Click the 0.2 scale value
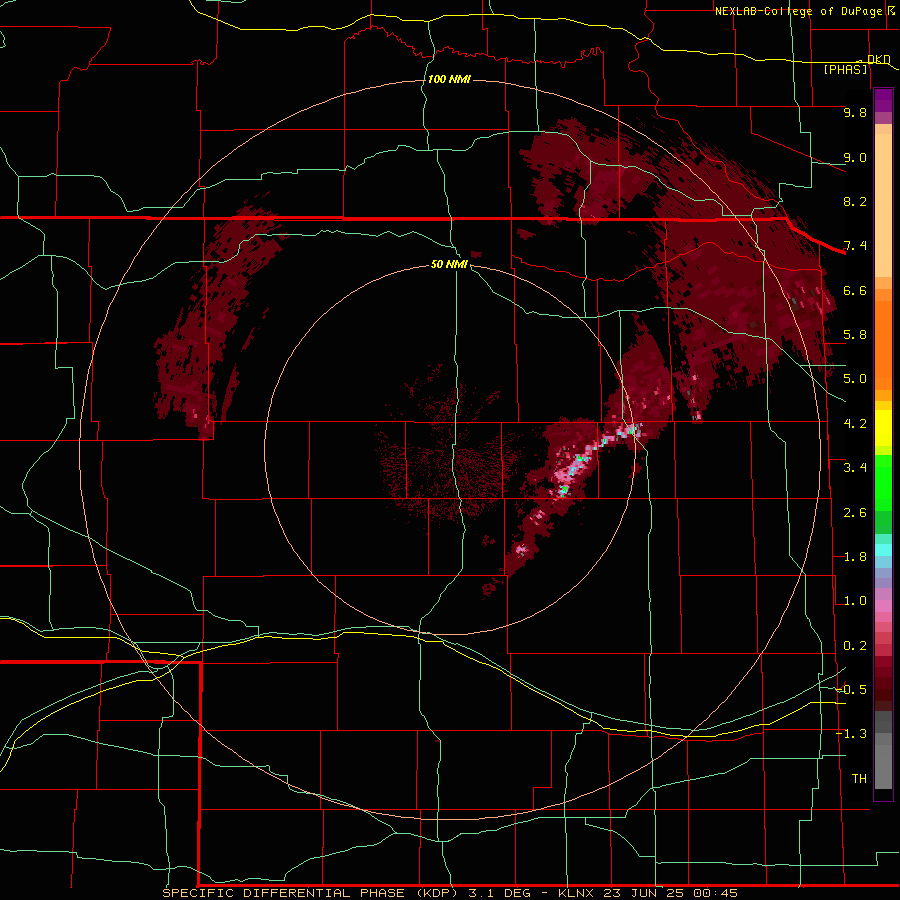 [855, 646]
